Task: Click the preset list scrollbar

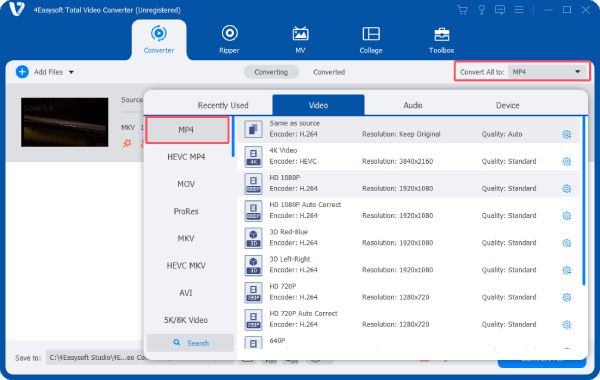Action: 584,201
